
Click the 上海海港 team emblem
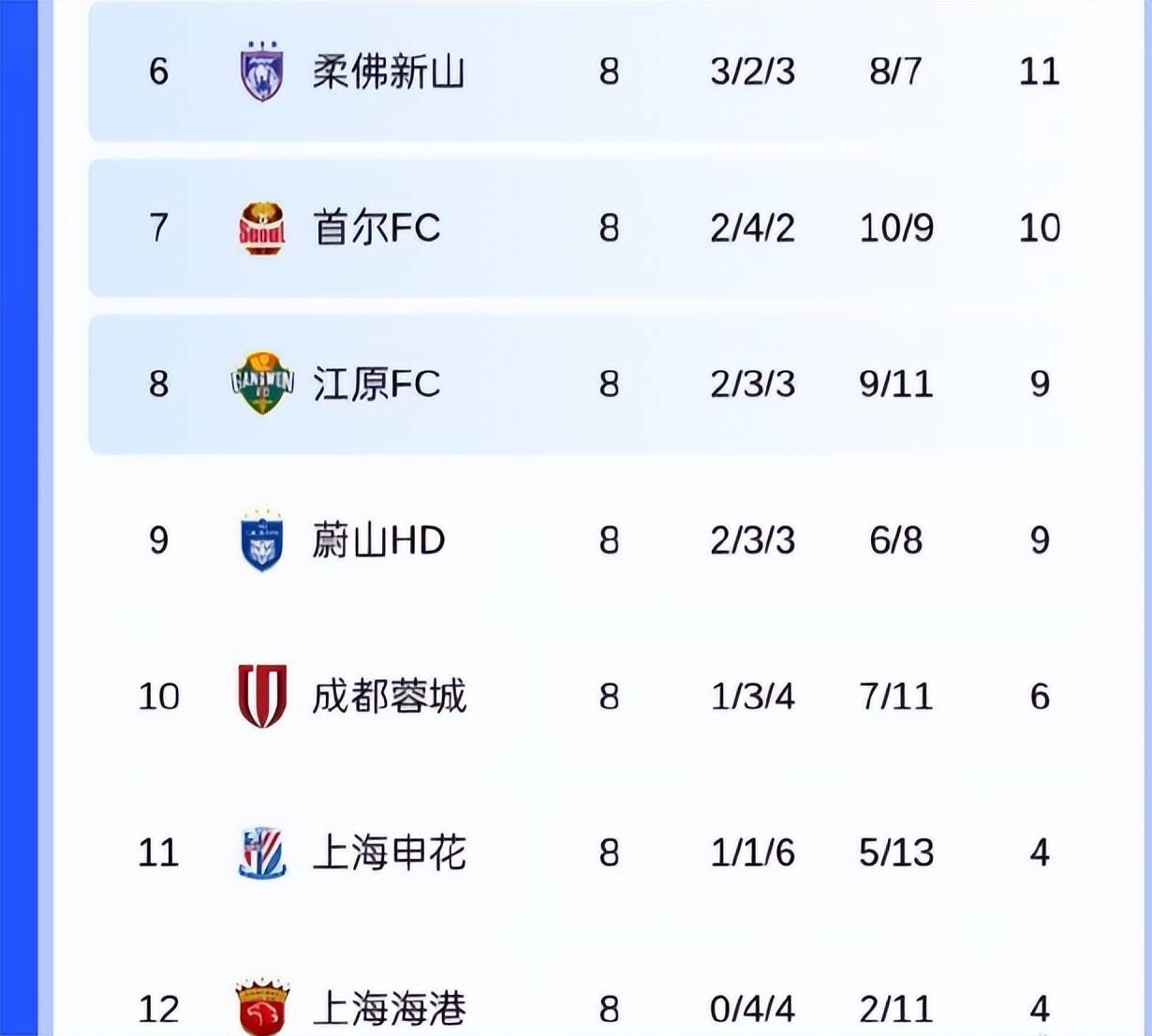(262, 1007)
